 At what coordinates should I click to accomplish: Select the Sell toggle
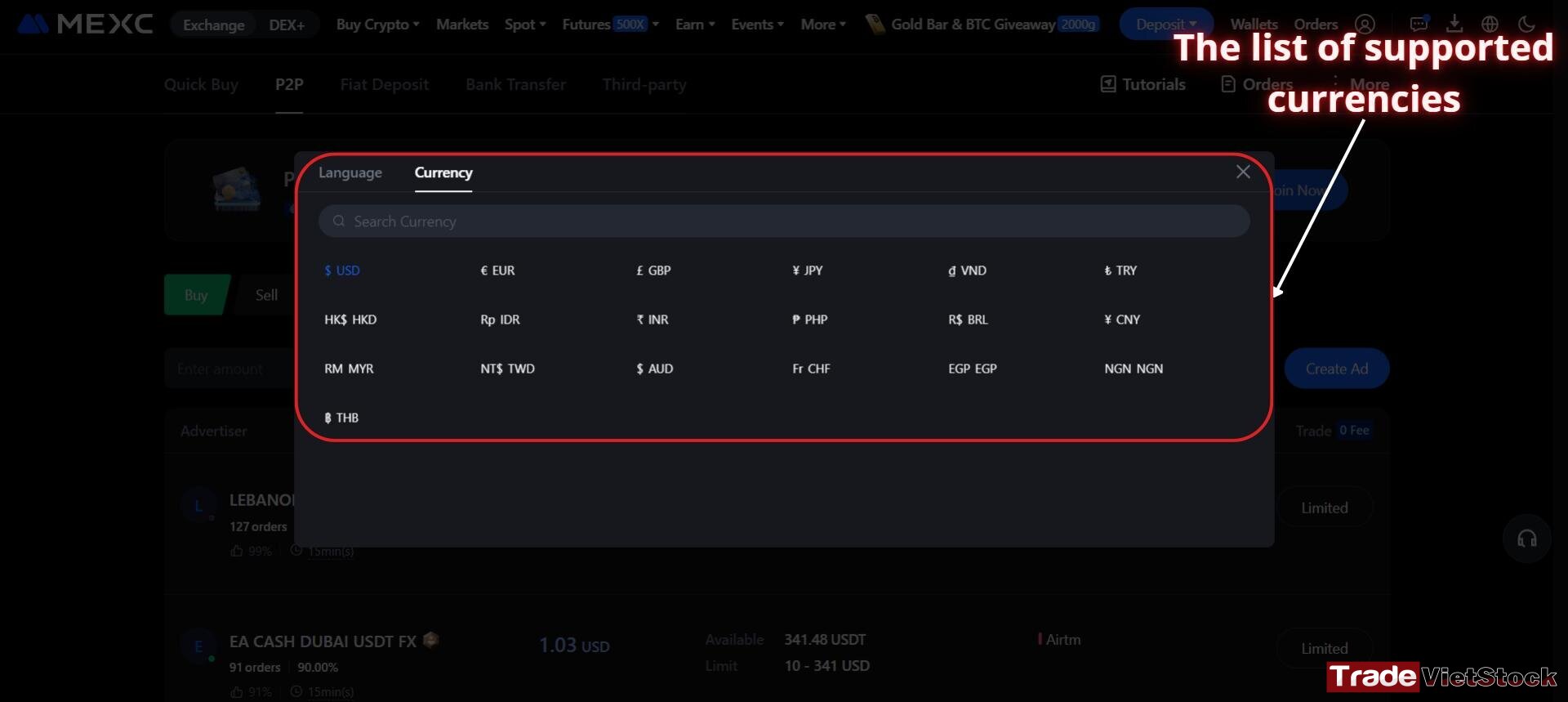[x=266, y=295]
